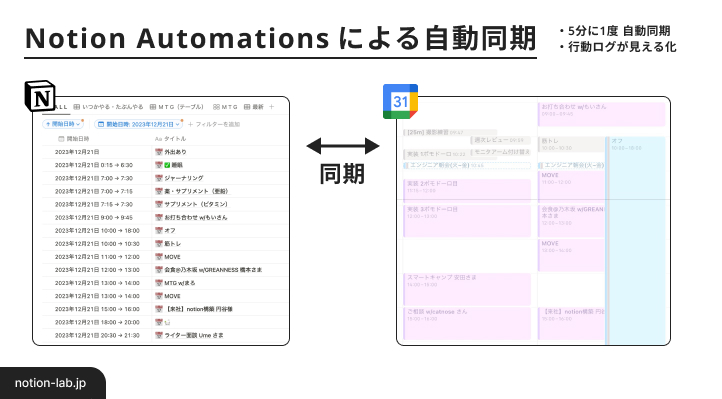
Task: Open the 最新 view tab
Action: (x=254, y=107)
